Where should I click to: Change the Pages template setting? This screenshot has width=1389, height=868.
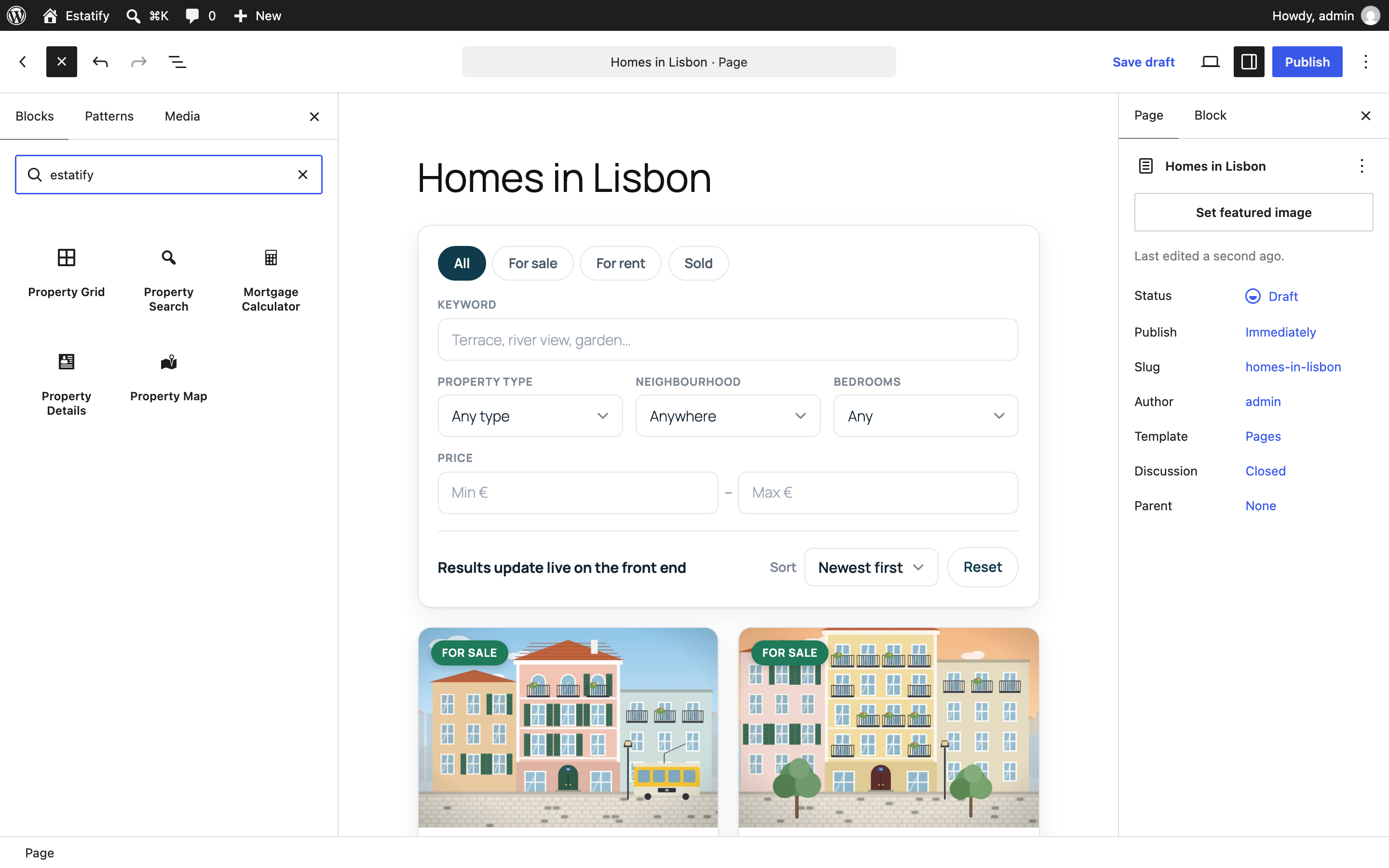point(1263,436)
